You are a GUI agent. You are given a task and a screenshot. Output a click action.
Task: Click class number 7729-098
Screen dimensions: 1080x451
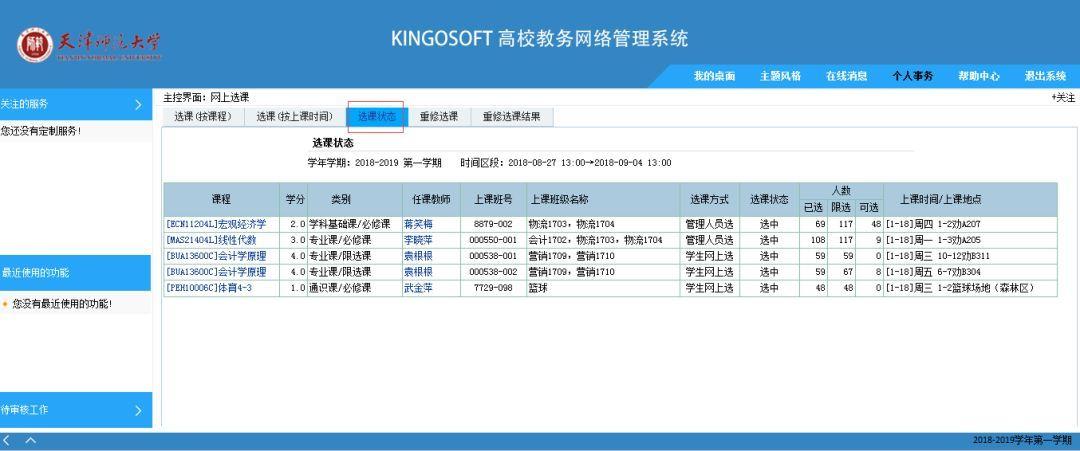(x=493, y=288)
